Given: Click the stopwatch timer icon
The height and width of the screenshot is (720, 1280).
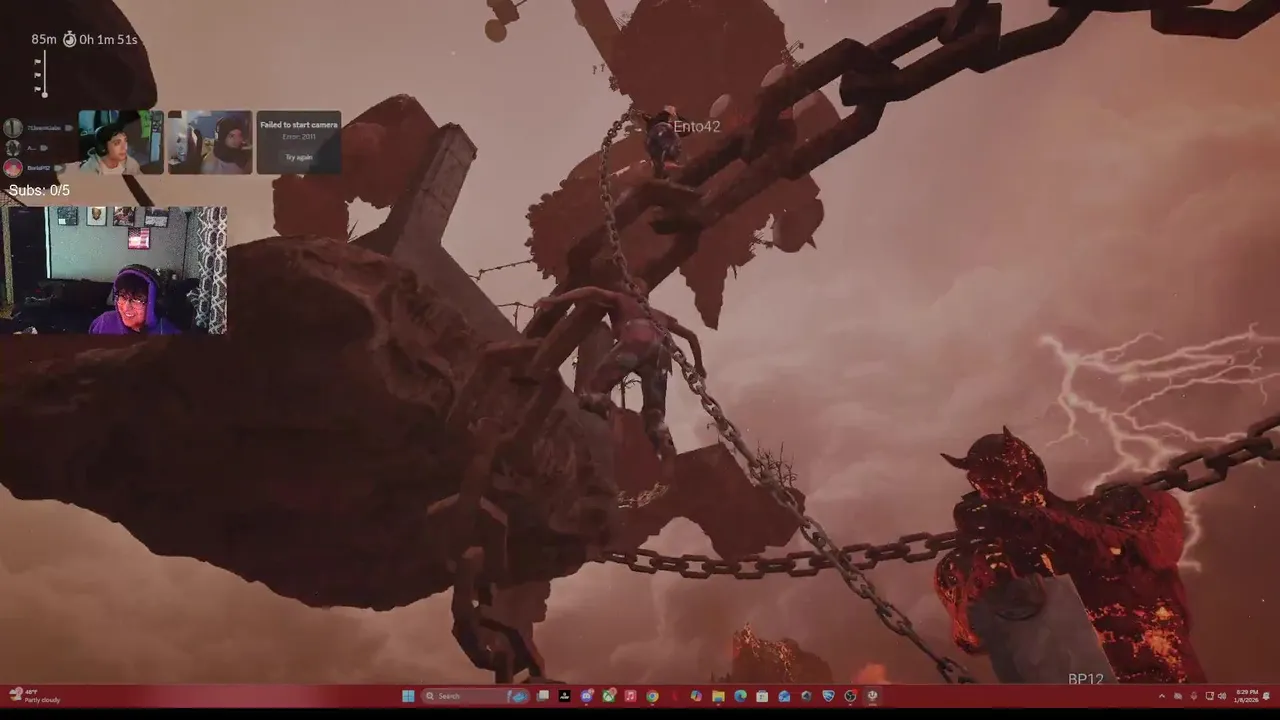Looking at the screenshot, I should point(70,39).
